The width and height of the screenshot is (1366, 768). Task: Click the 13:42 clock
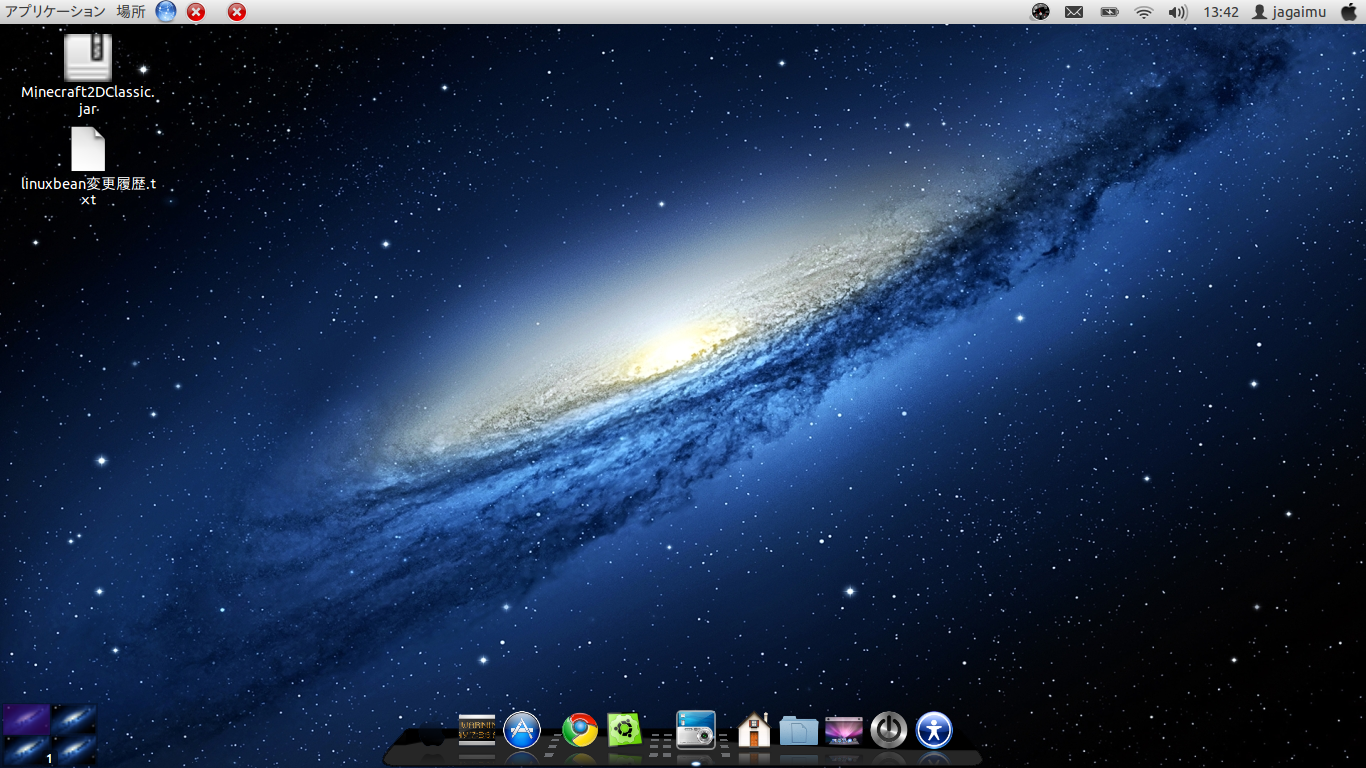coord(1221,12)
